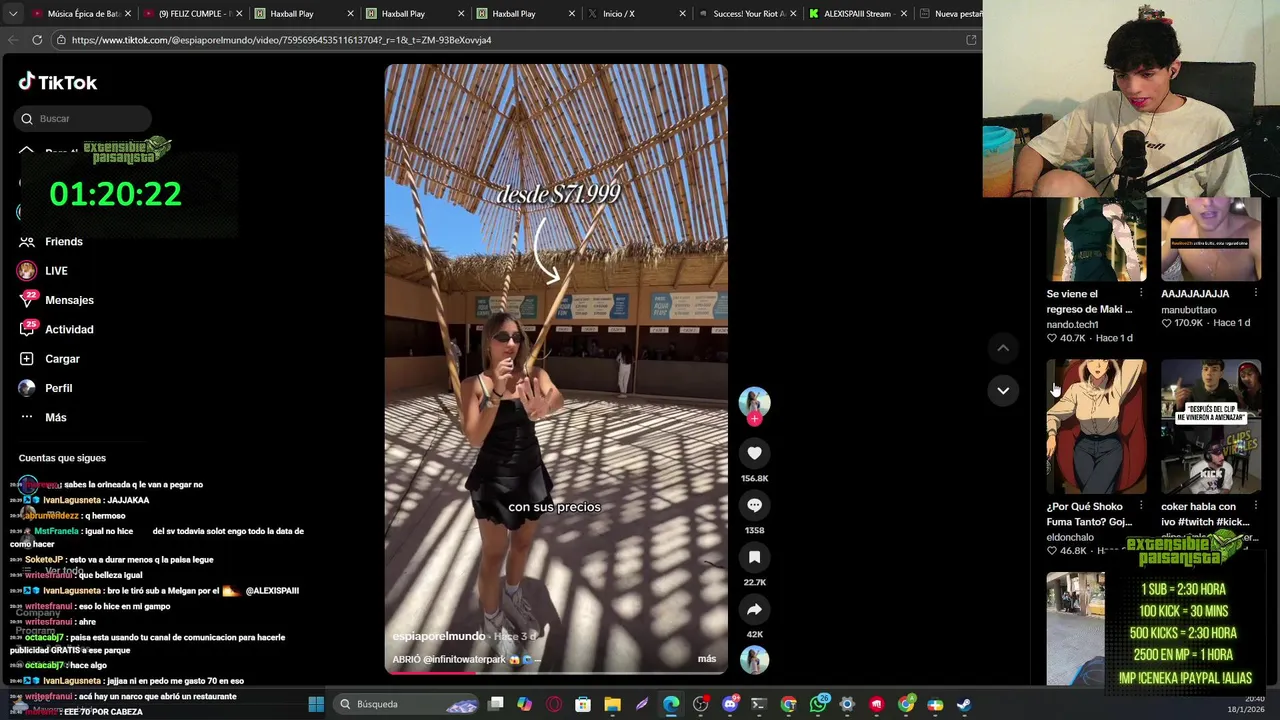Screen dimensions: 1280x720
Task: Launch Copilot from the taskbar
Action: point(525,704)
